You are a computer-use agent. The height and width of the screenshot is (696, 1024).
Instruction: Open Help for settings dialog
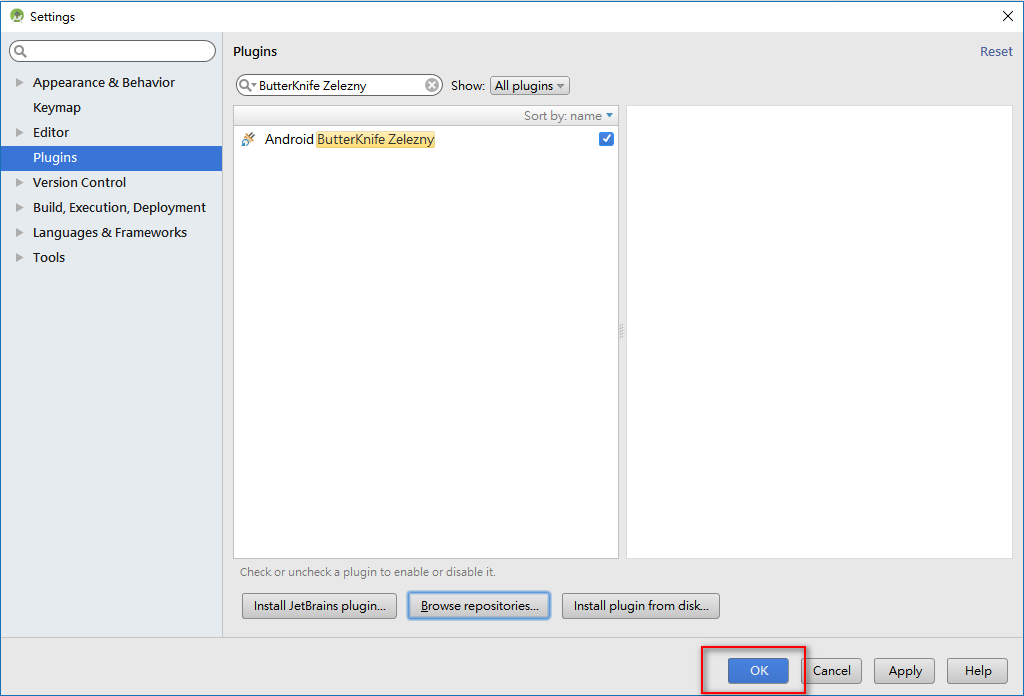coord(978,671)
